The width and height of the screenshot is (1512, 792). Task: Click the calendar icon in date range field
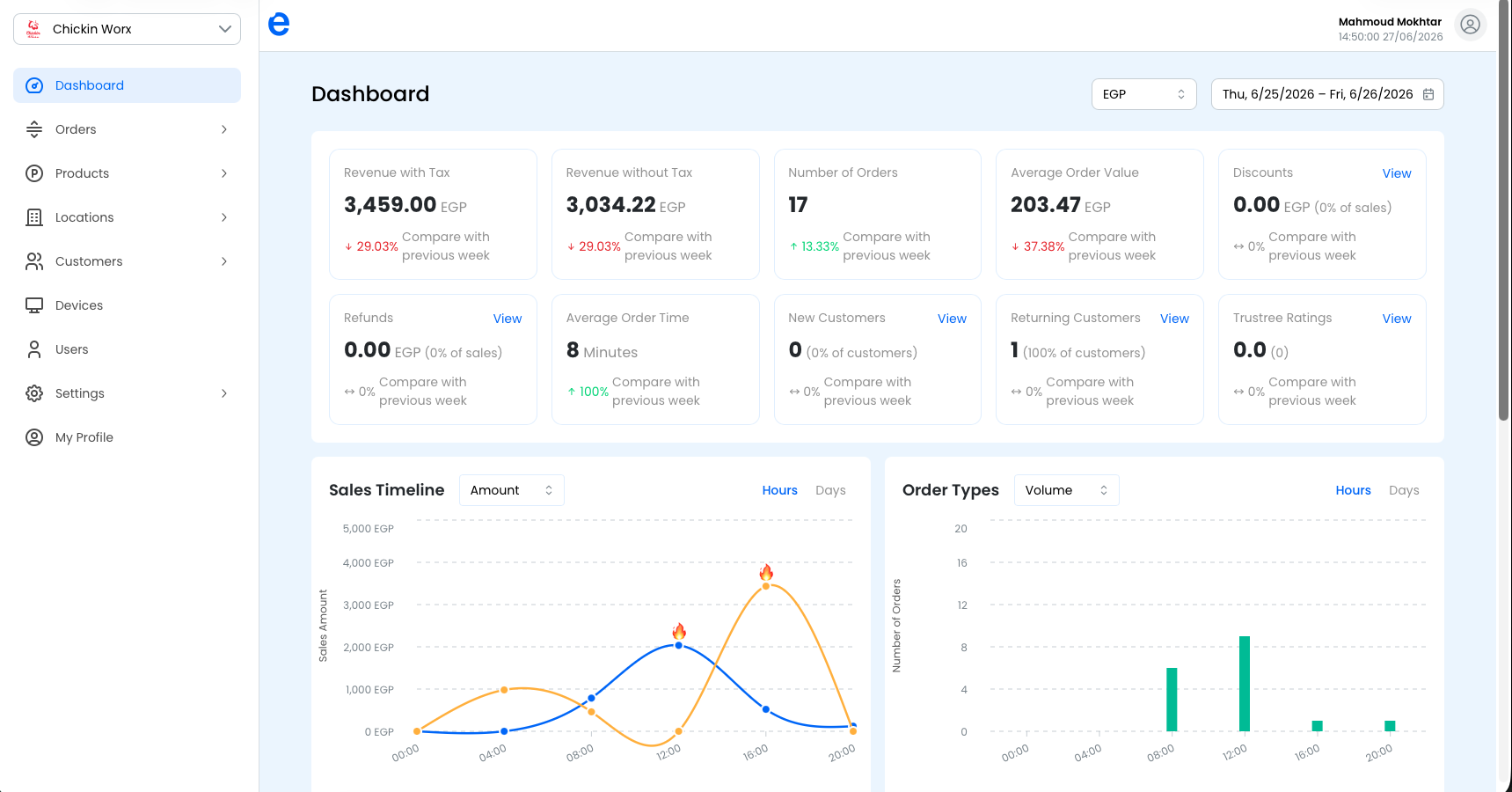coord(1428,94)
